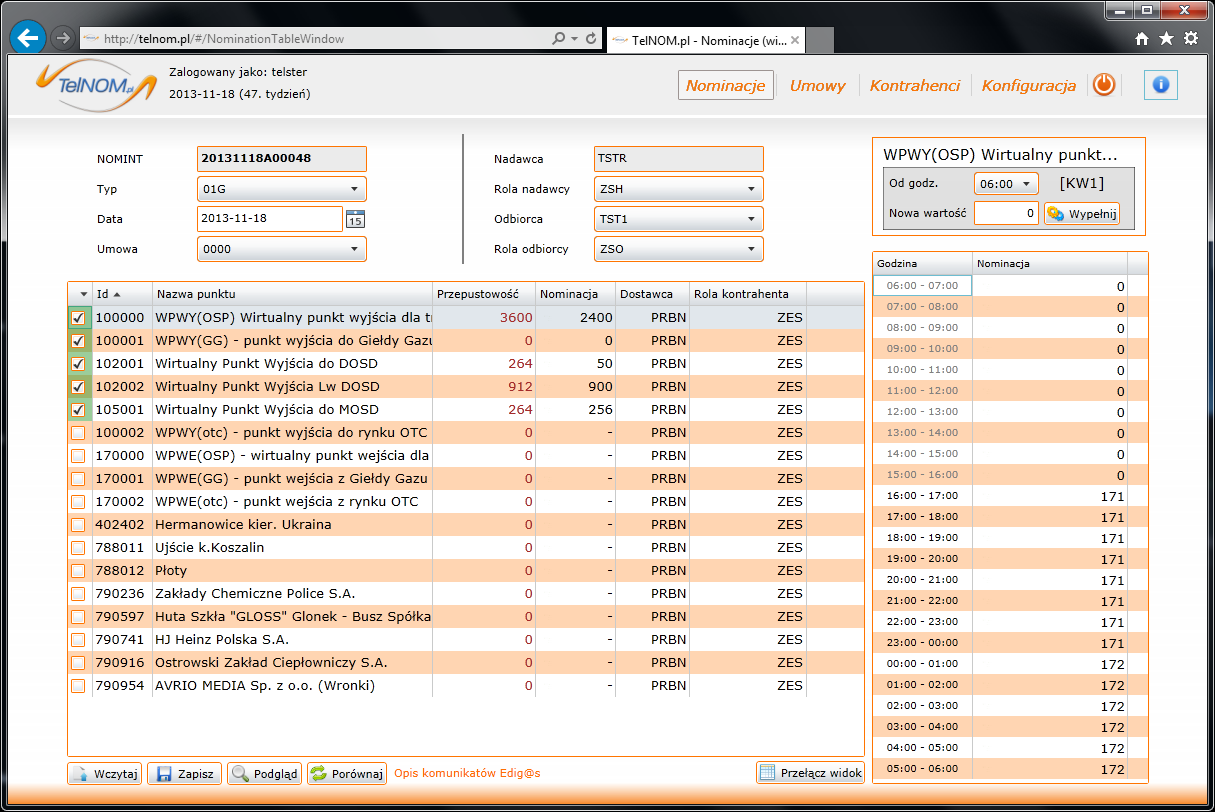
Task: Click Przepustowość value 912
Action: pyautogui.click(x=520, y=386)
